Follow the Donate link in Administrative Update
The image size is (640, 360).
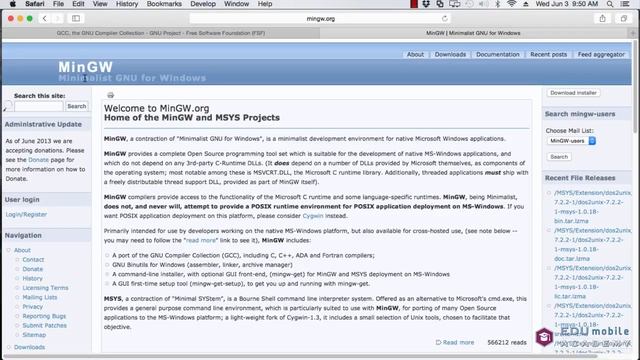pos(38,160)
